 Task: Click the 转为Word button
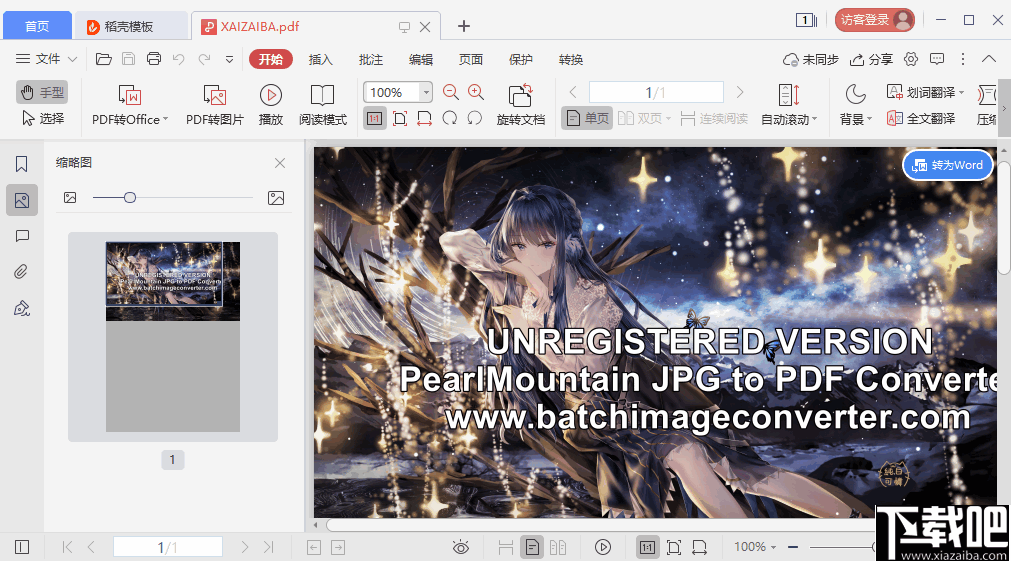point(947,165)
